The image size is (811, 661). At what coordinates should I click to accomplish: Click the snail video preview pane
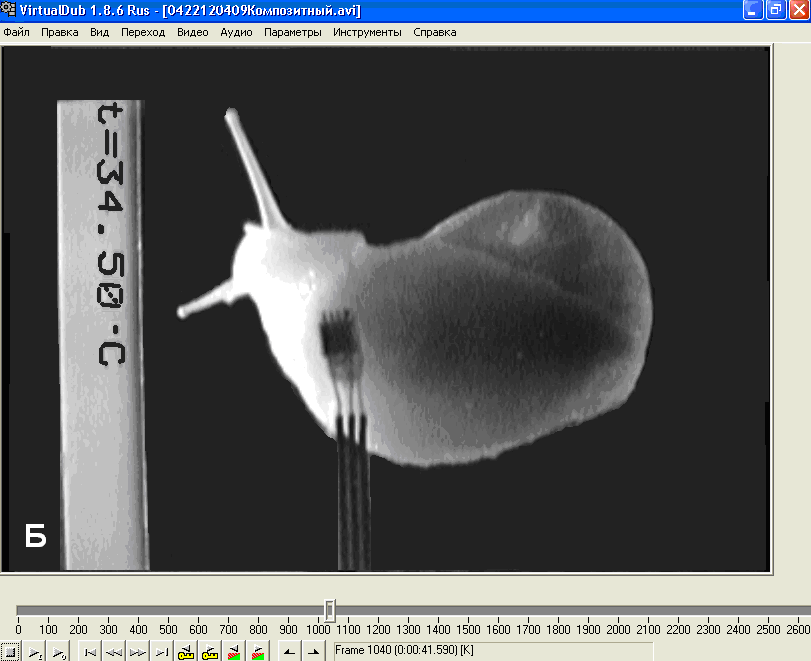[386, 309]
